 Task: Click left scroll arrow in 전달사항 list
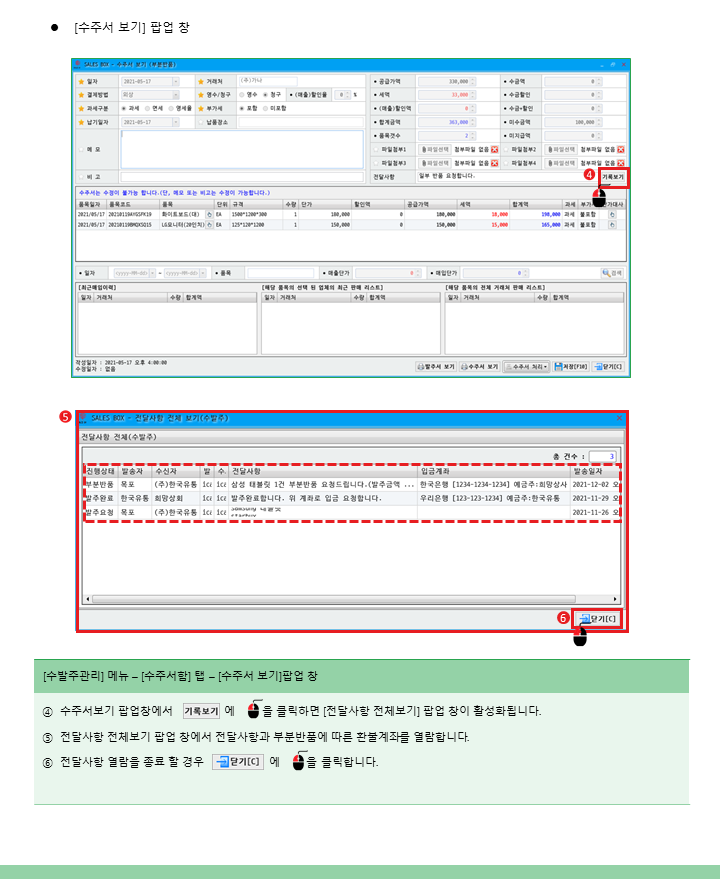coord(88,599)
